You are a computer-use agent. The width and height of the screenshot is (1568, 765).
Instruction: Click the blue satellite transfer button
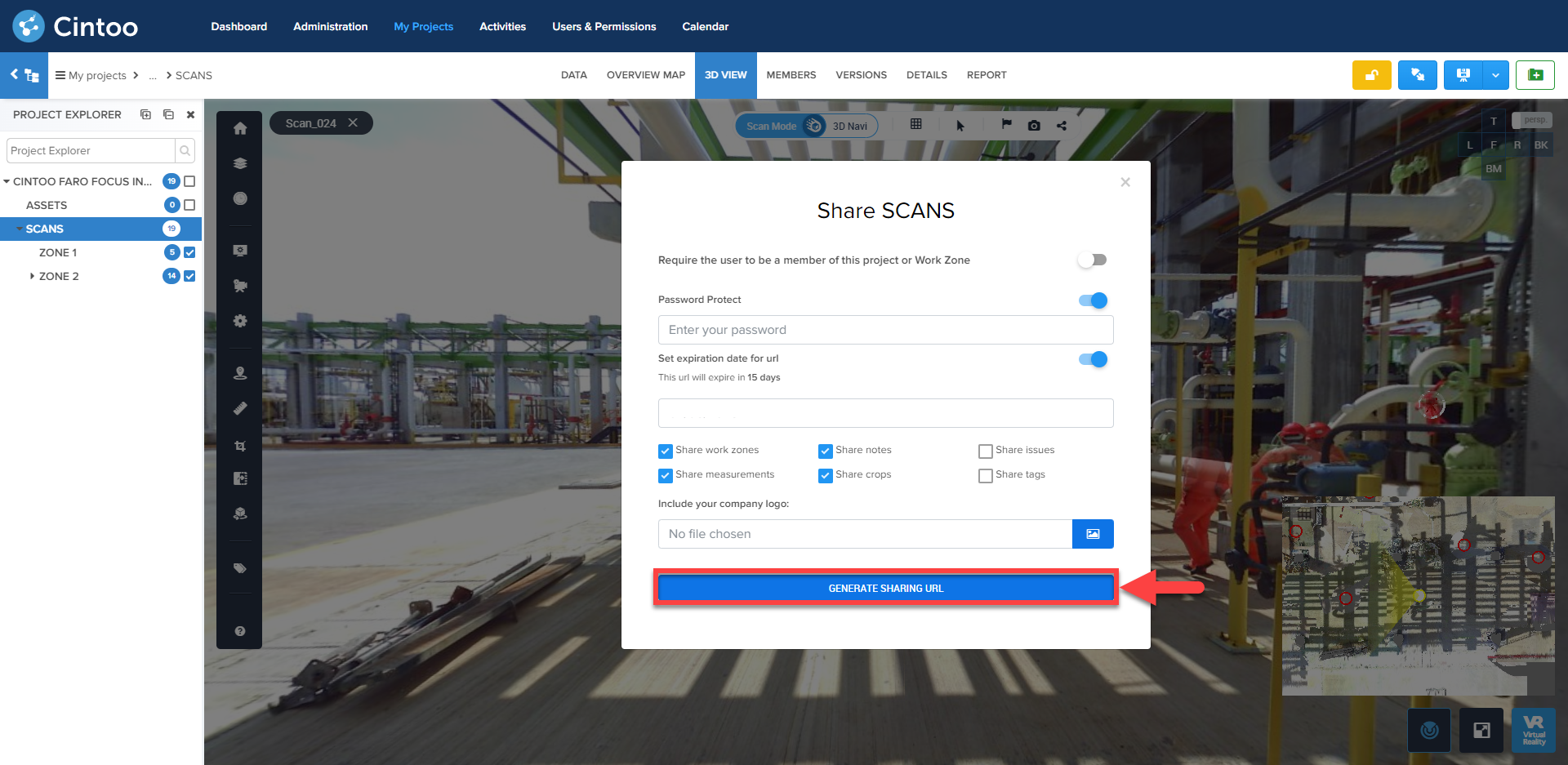(1418, 75)
